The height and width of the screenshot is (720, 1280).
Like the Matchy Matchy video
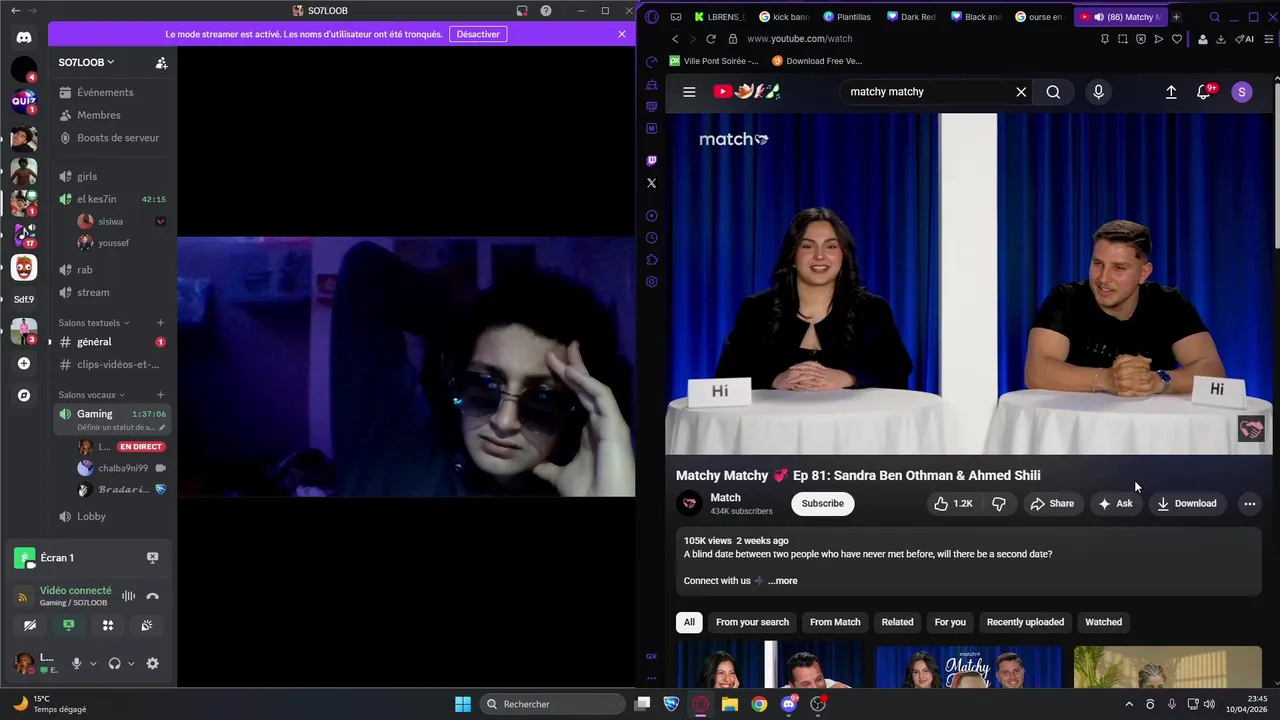point(953,504)
